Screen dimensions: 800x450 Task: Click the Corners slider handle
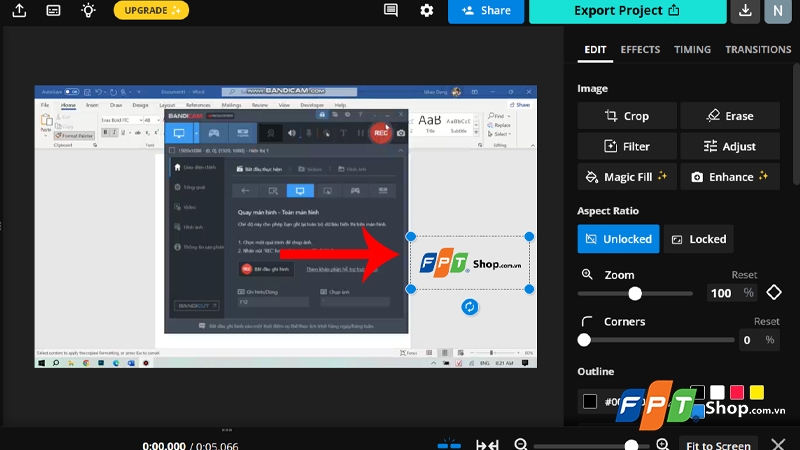[584, 340]
